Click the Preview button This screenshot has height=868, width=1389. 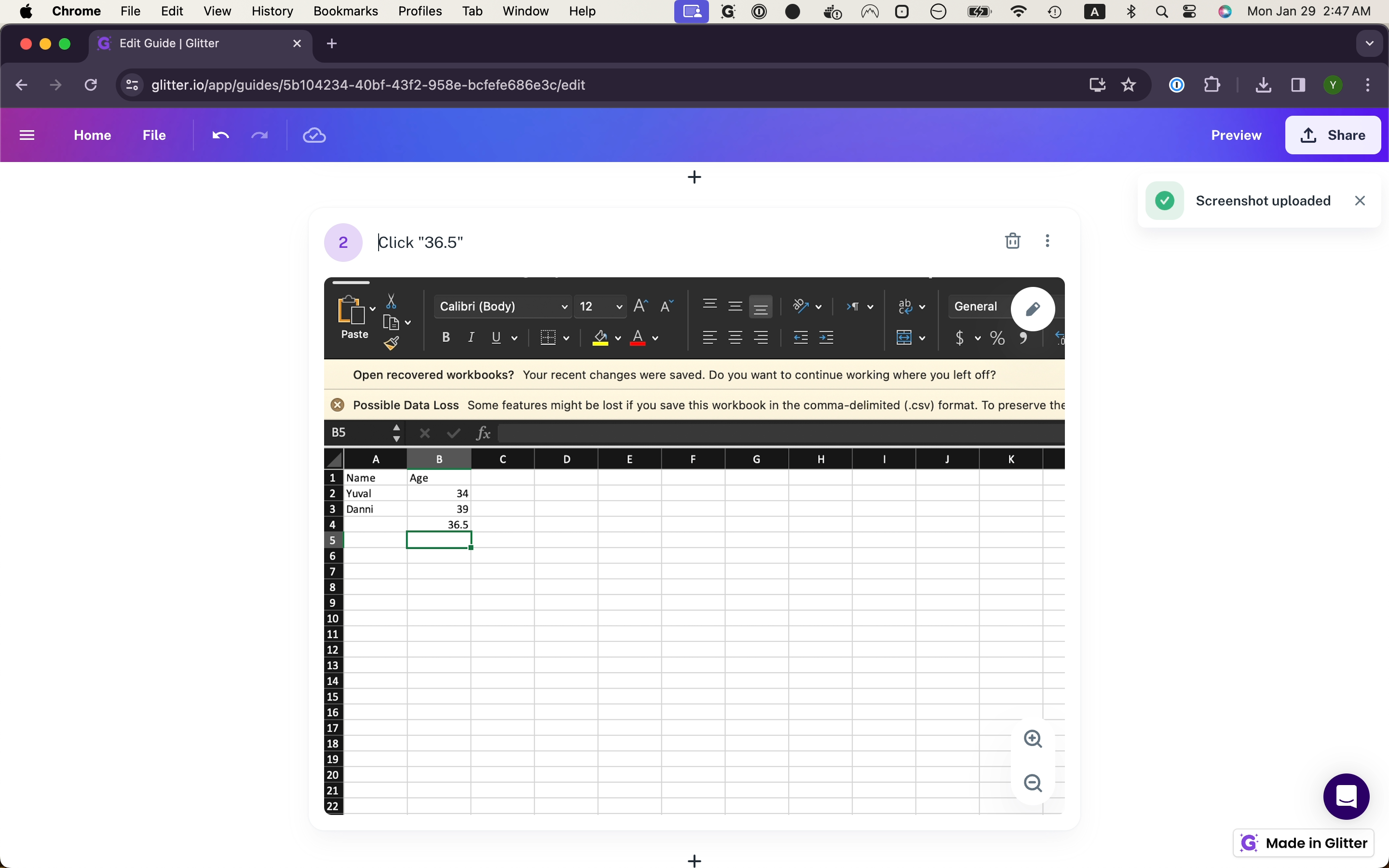(1236, 136)
